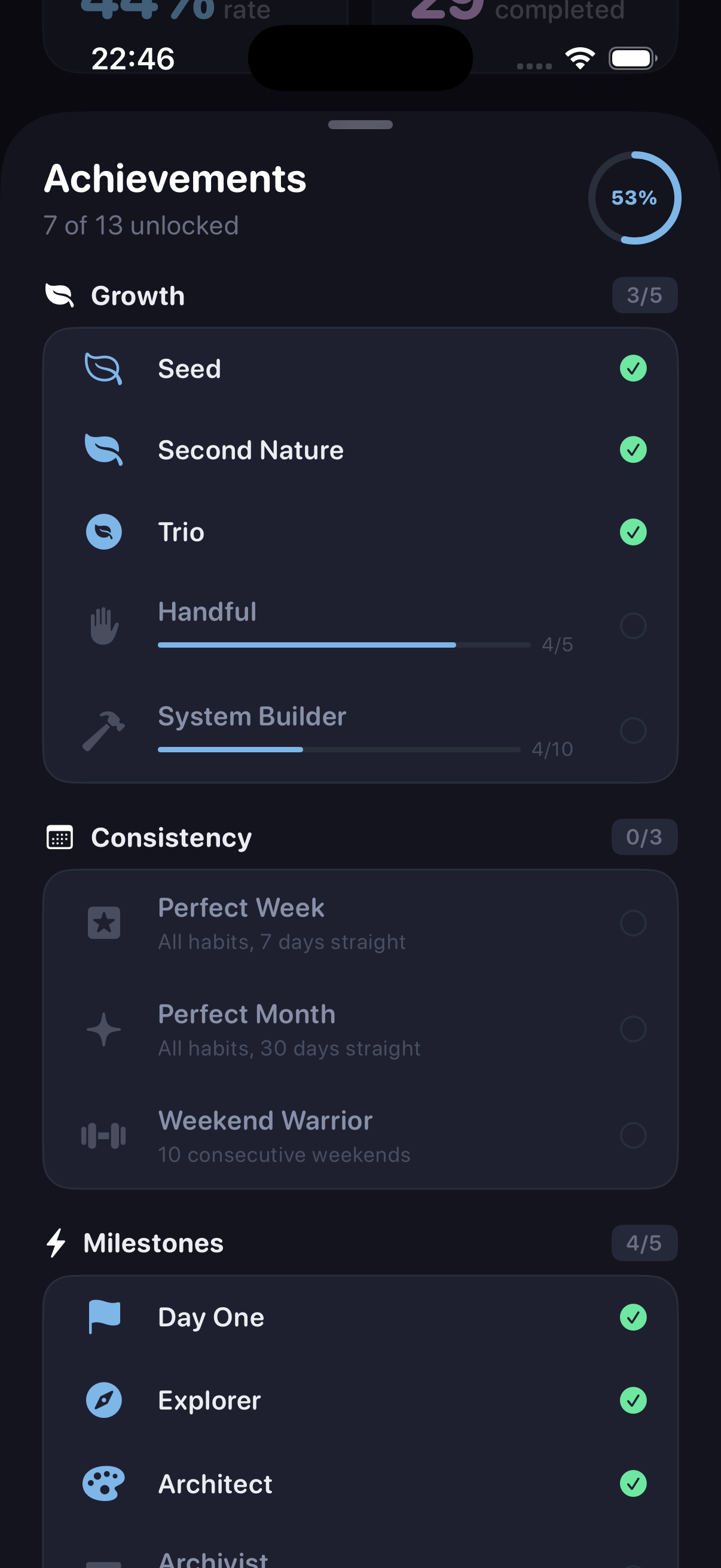View the 3/5 Growth counter badge
Image resolution: width=721 pixels, height=1568 pixels.
click(645, 295)
